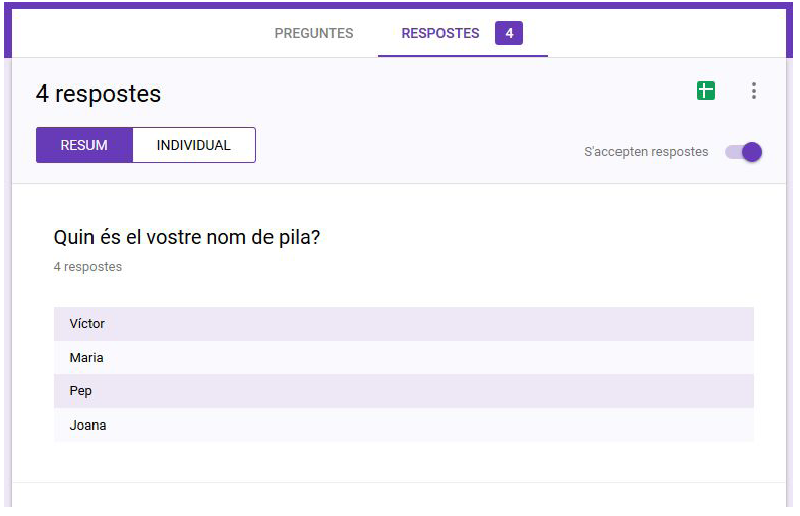Switch to the PREGUNTES tab
This screenshot has height=516, width=800.
(x=313, y=33)
